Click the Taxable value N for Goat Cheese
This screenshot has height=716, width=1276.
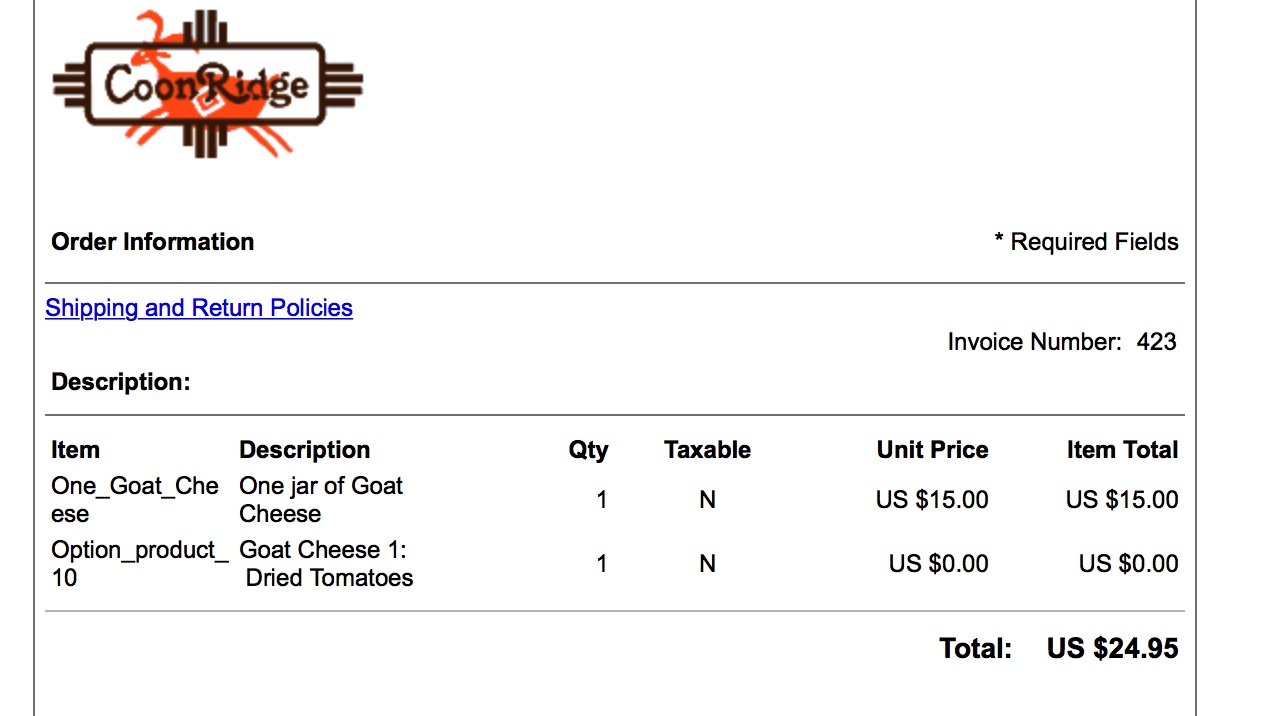point(707,500)
